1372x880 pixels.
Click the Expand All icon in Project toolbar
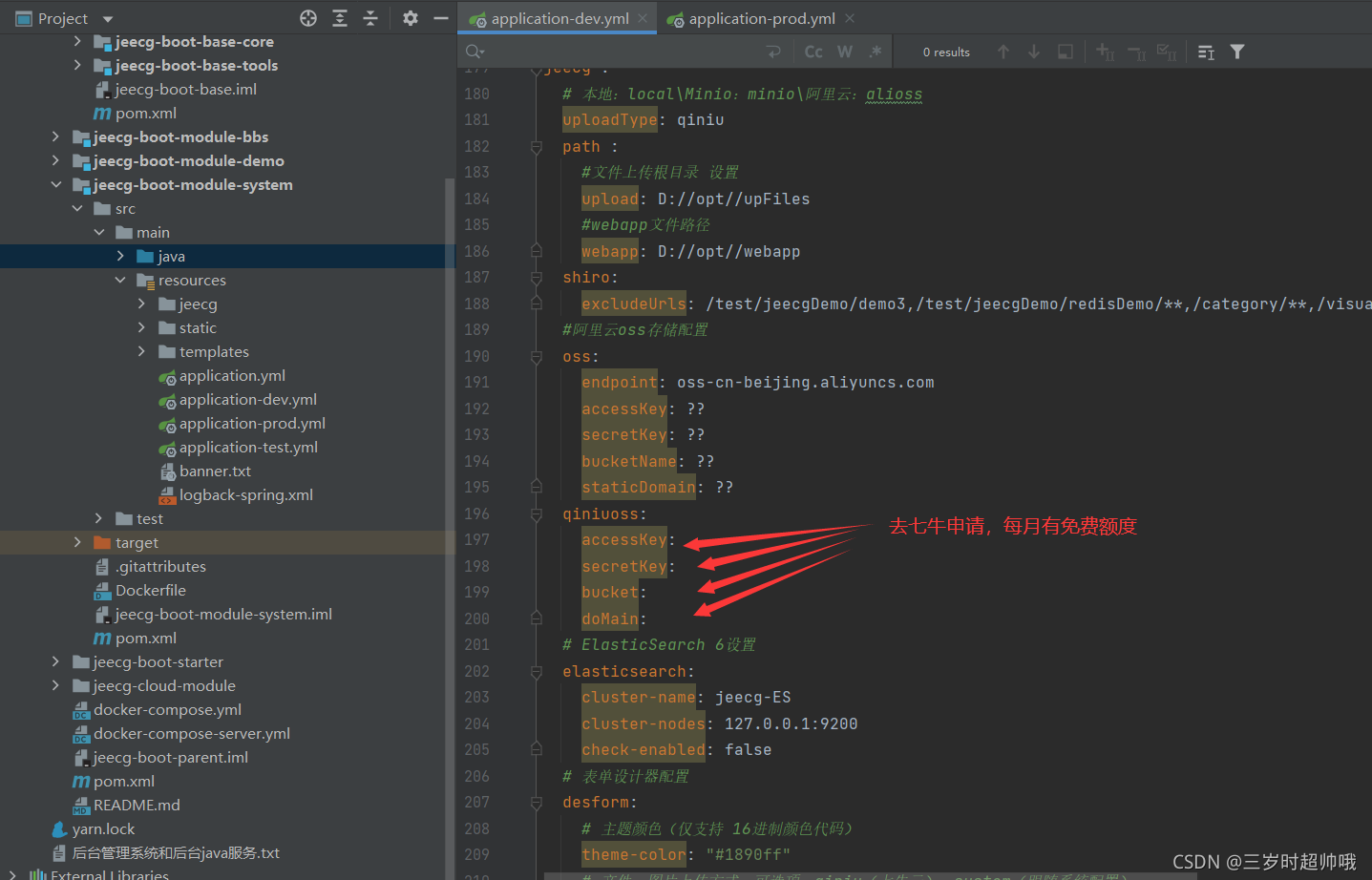tap(340, 18)
